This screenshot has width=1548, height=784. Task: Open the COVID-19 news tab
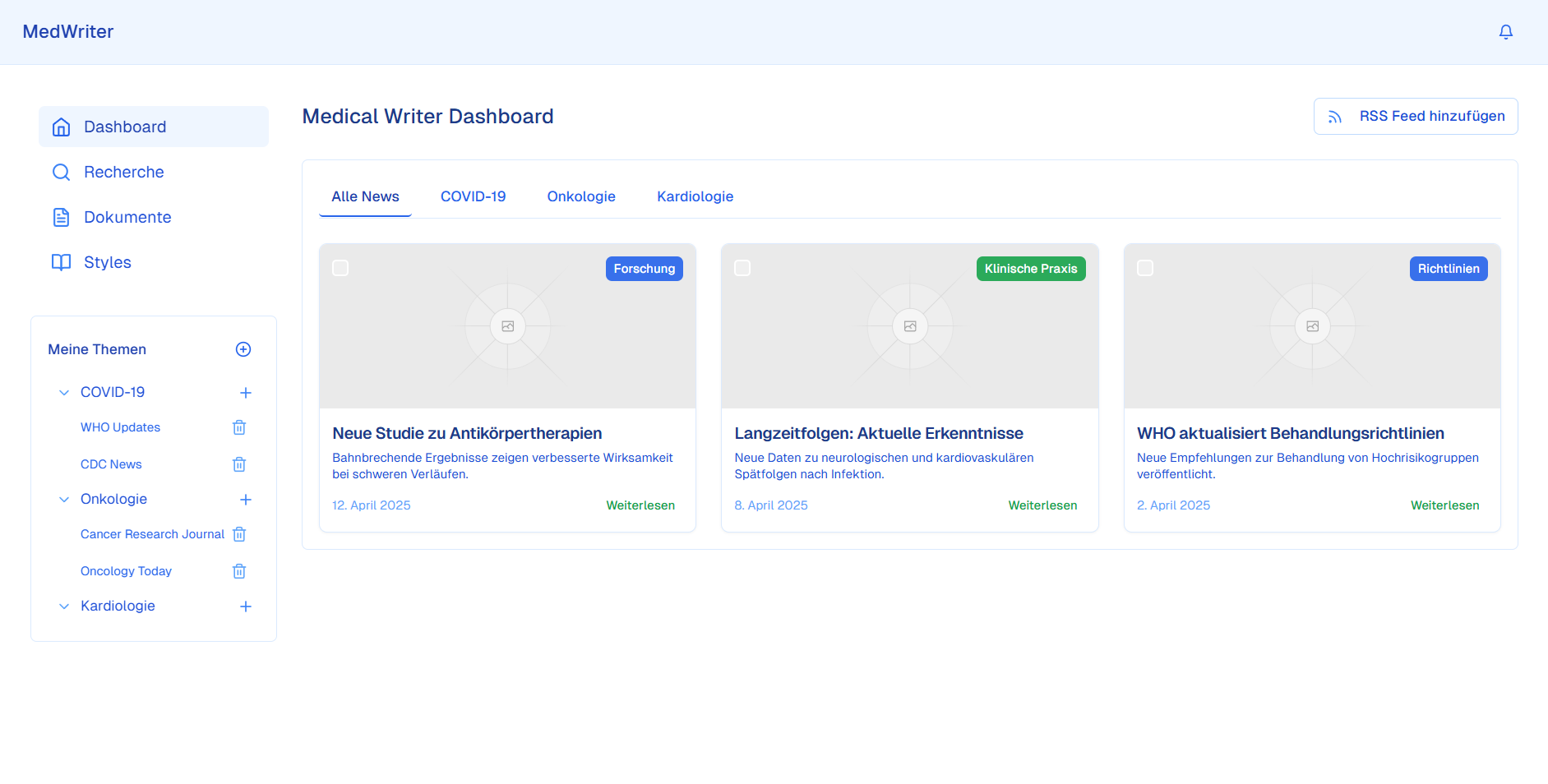pyautogui.click(x=473, y=196)
